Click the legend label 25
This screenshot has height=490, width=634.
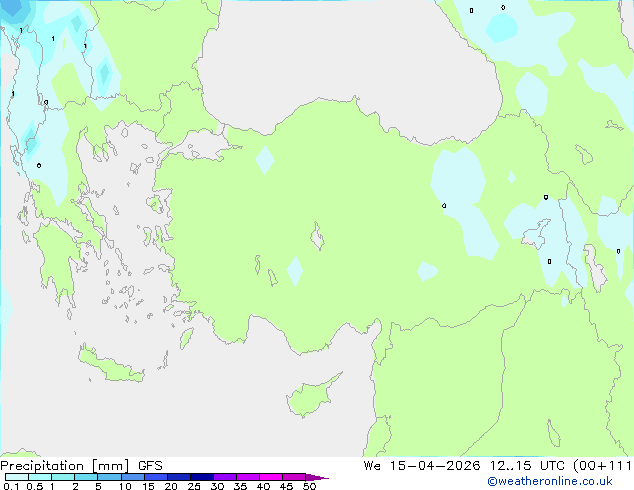coord(194,486)
